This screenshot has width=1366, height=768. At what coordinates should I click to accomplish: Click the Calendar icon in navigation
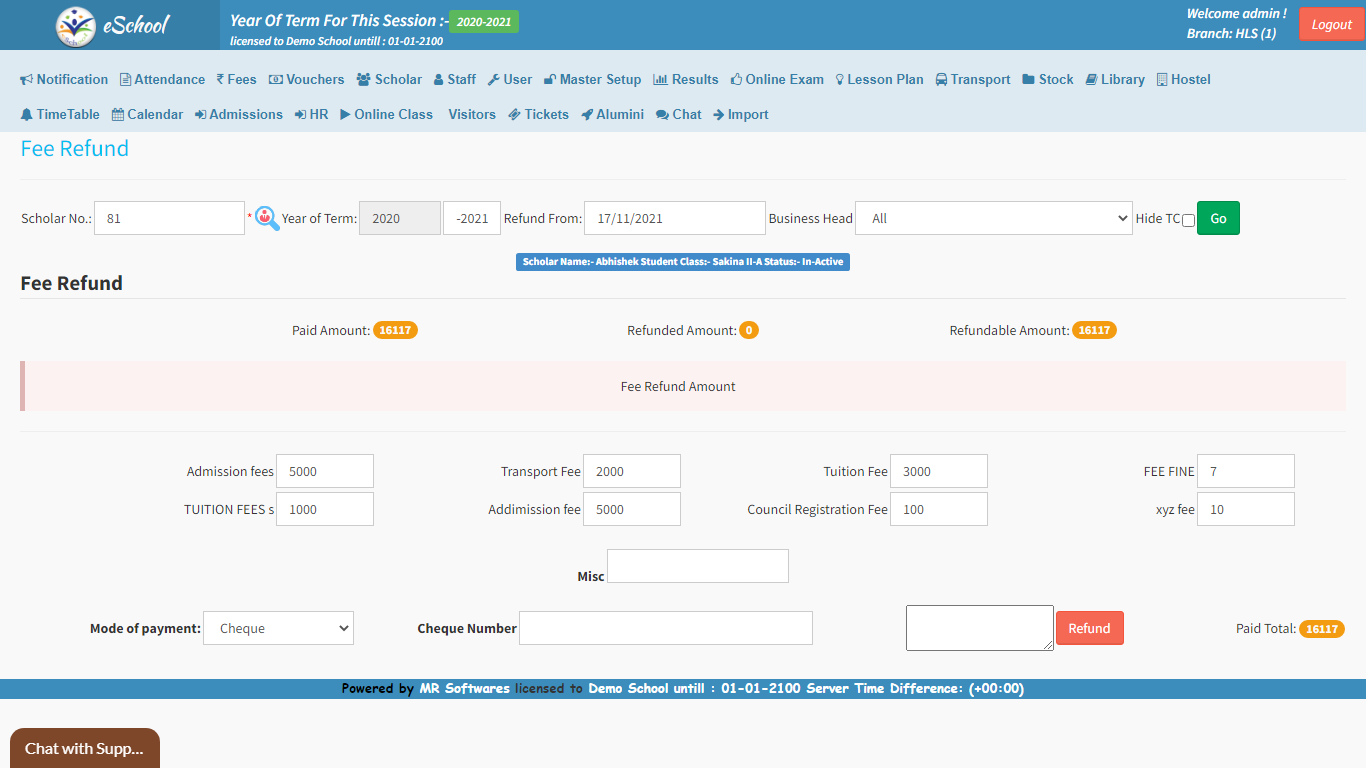point(116,114)
